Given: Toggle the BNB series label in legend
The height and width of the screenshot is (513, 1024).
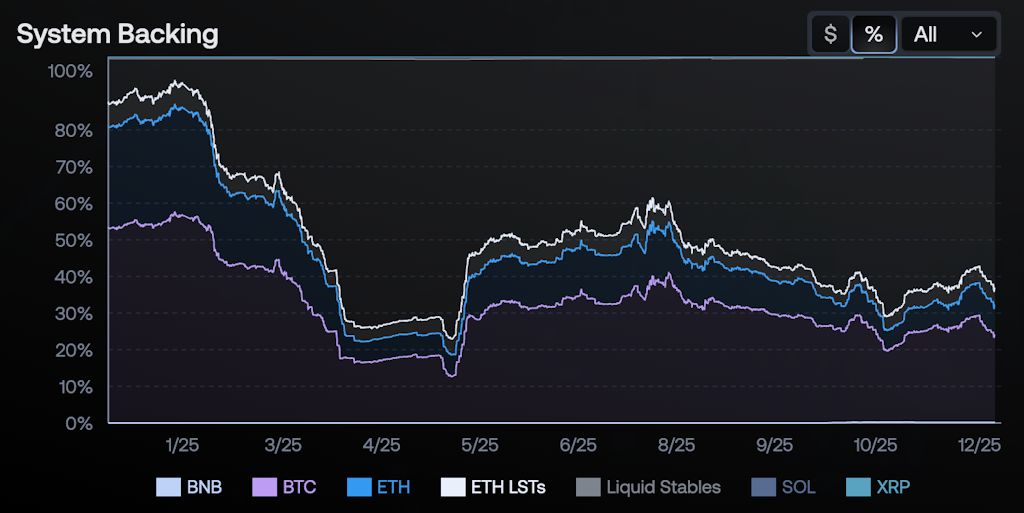Looking at the screenshot, I should coord(204,487).
